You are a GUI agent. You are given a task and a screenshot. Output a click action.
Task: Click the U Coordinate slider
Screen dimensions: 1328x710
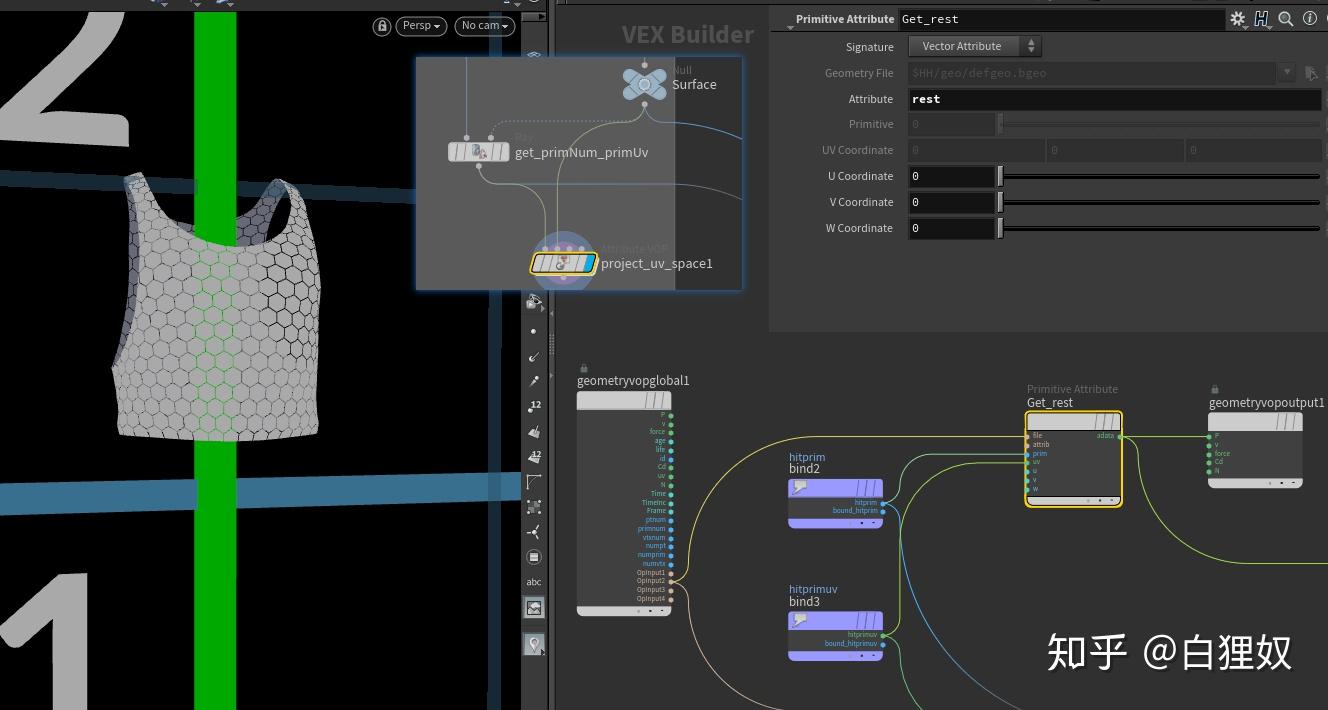[1160, 176]
